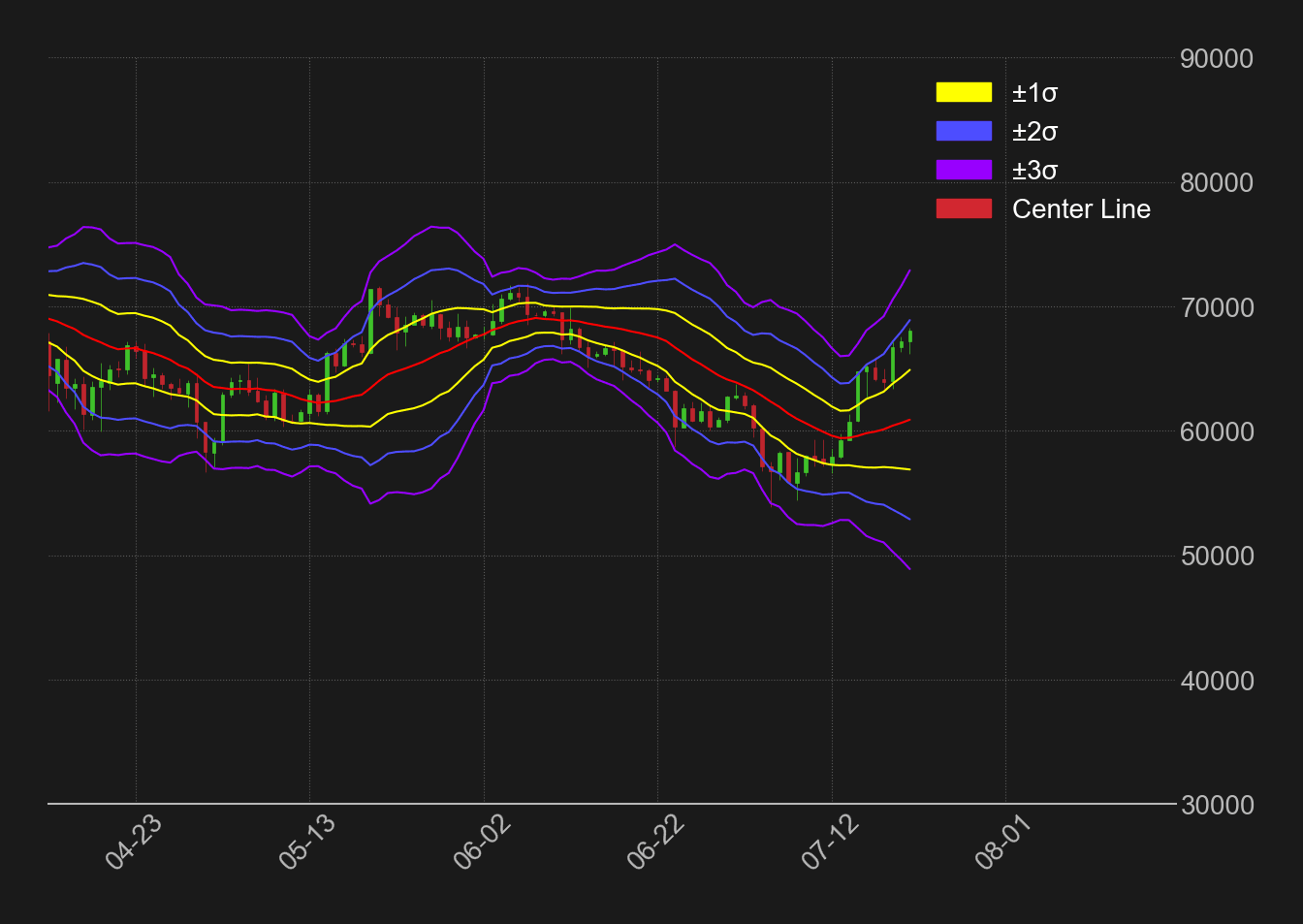This screenshot has width=1303, height=924.
Task: Click the 04-23 date label on x-axis
Action: (x=134, y=842)
